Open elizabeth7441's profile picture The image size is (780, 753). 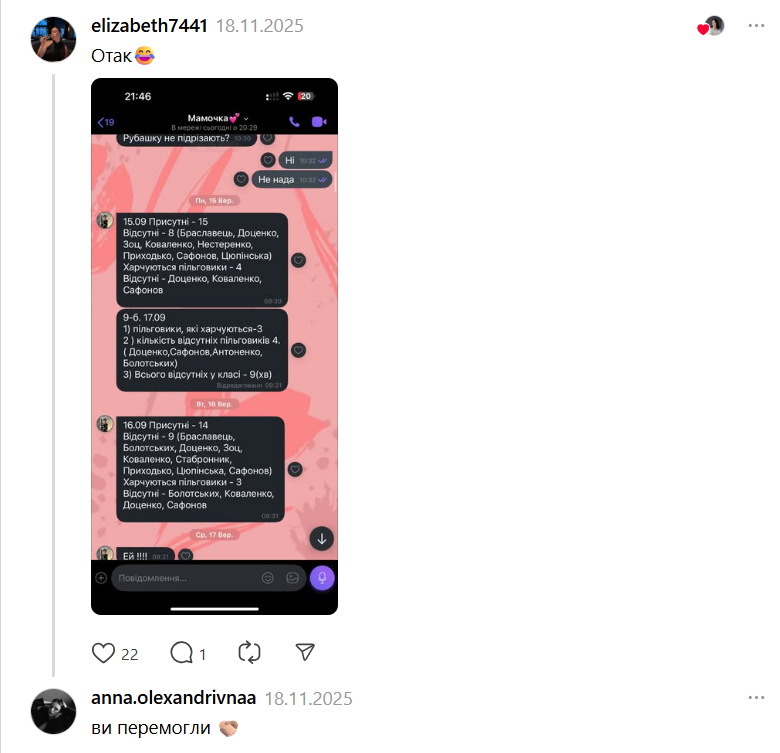[53, 39]
